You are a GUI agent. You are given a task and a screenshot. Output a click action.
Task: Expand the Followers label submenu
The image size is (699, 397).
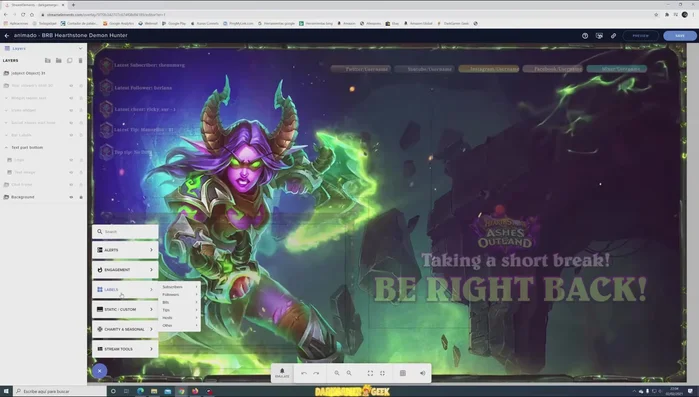tap(180, 295)
